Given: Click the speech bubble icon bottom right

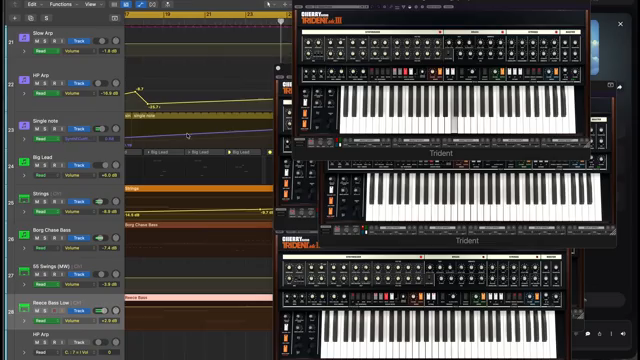Looking at the screenshot, I should [588, 333].
